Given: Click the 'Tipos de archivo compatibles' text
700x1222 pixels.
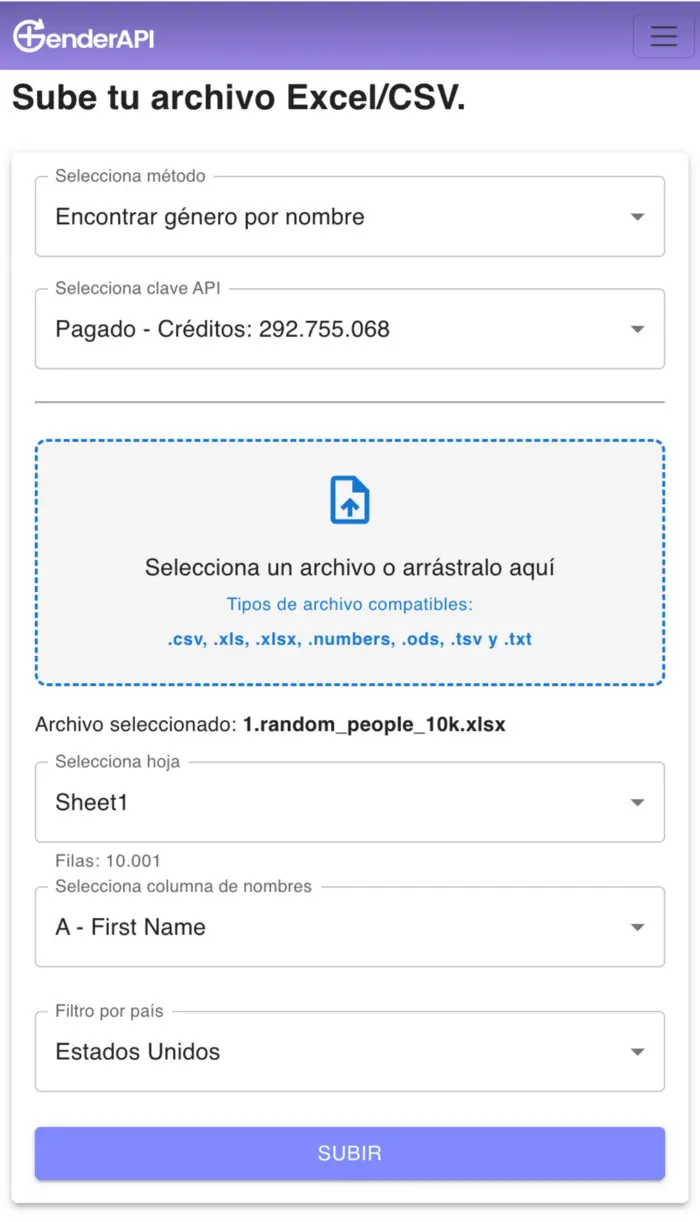Looking at the screenshot, I should click(x=350, y=604).
